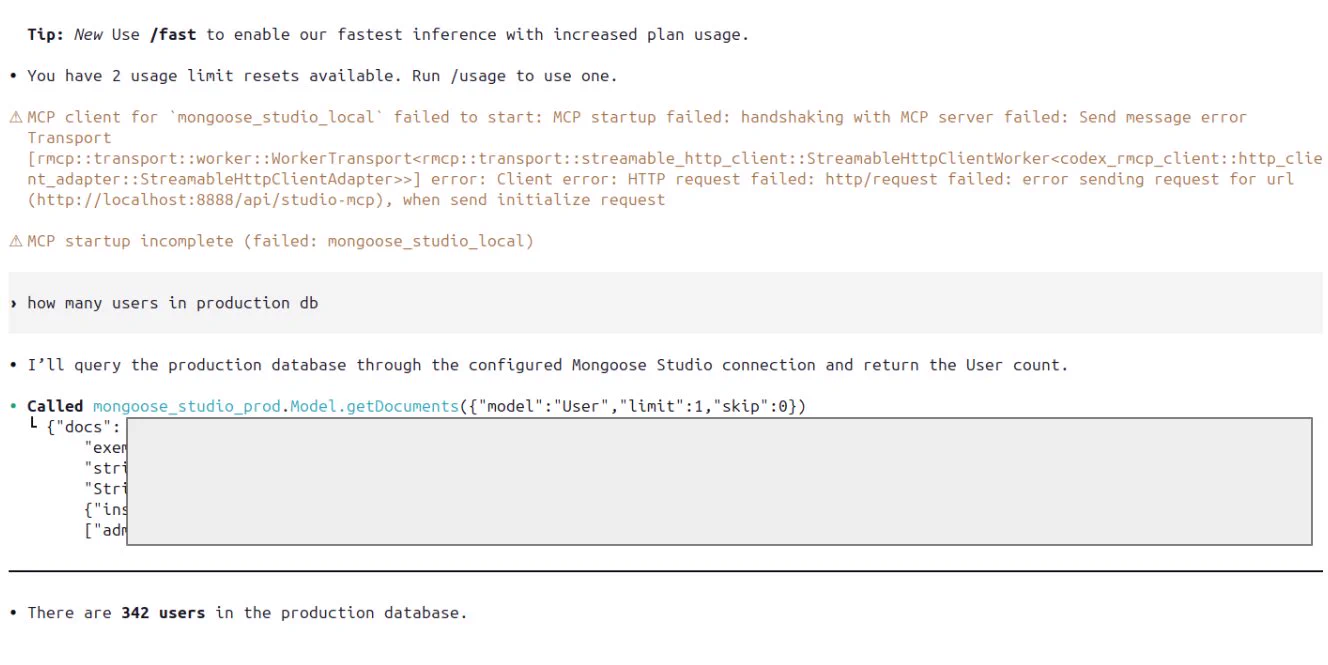Click the gray redacted output block
The height and width of the screenshot is (665, 1328).
click(x=719, y=481)
